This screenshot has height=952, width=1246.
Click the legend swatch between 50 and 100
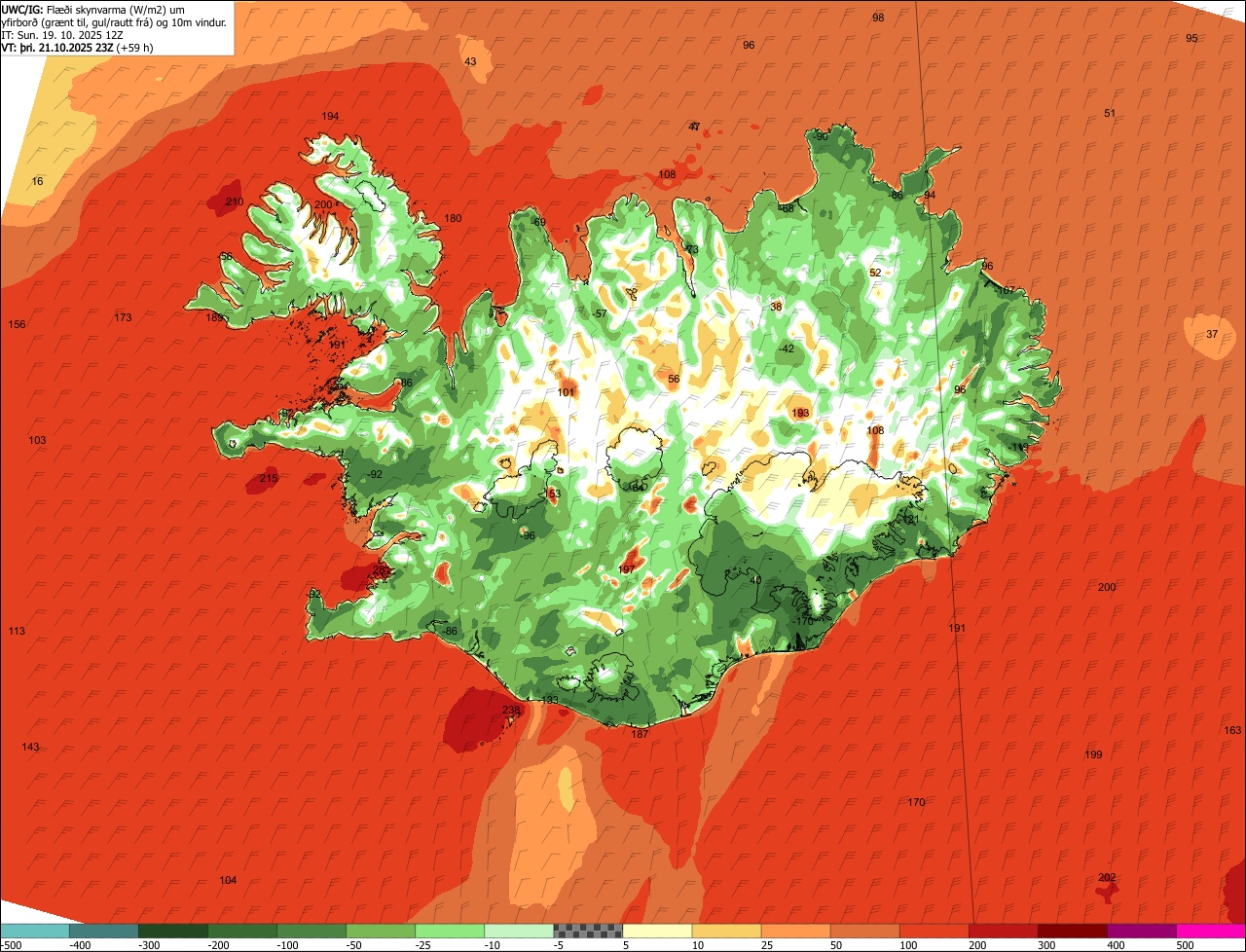(x=864, y=931)
